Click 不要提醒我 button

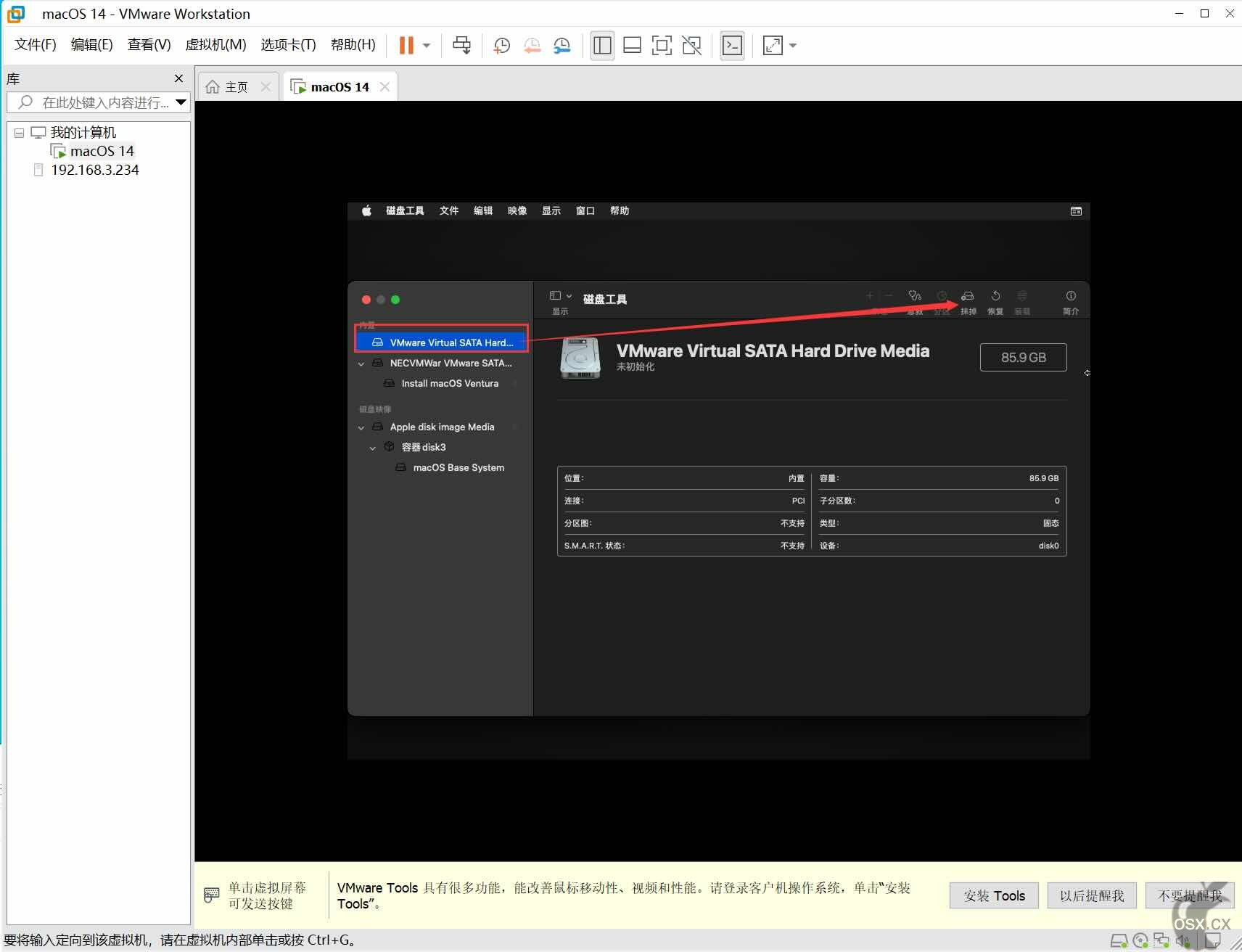click(x=1190, y=895)
